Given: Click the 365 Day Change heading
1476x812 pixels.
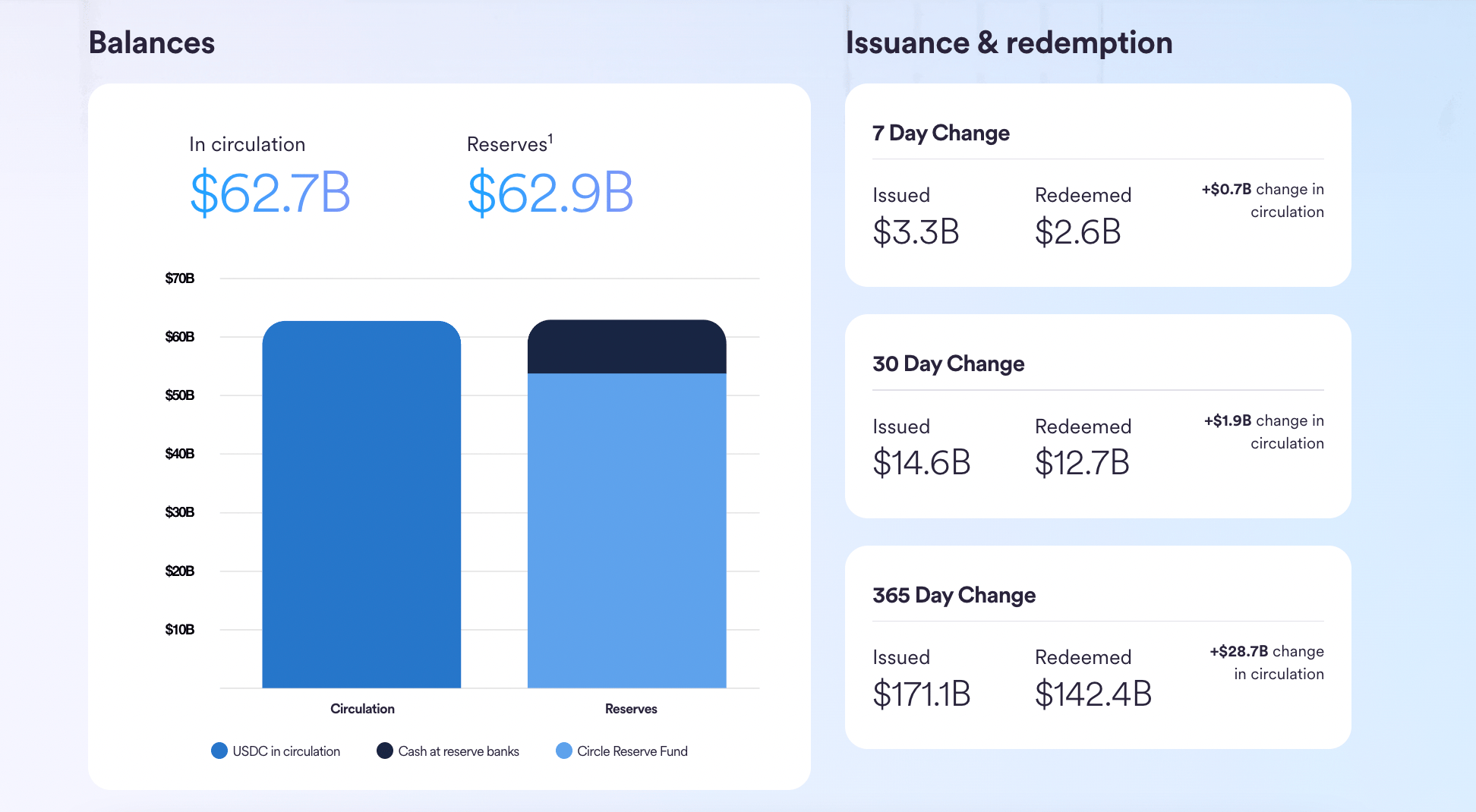Looking at the screenshot, I should [954, 595].
